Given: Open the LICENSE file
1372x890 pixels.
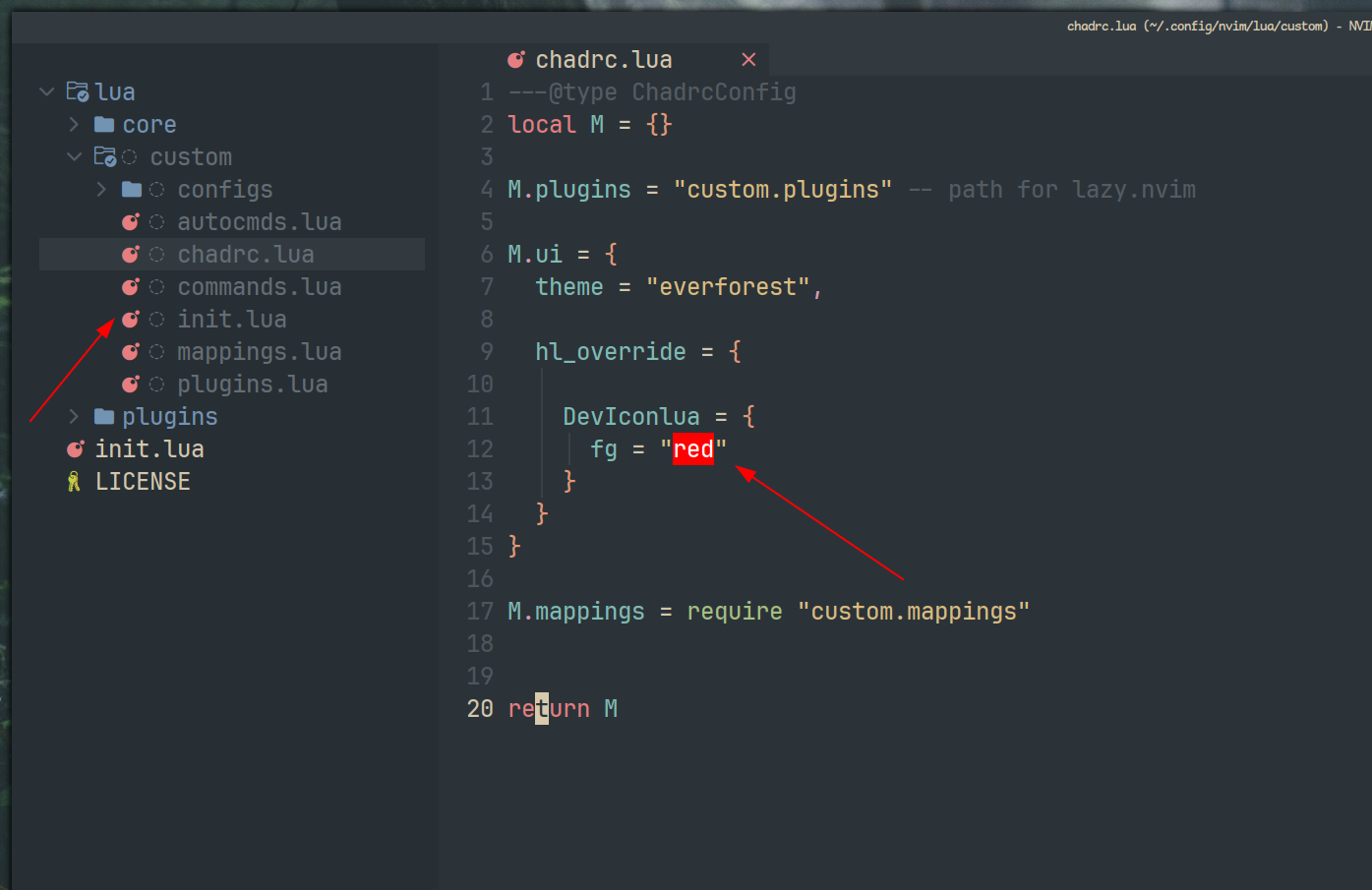Looking at the screenshot, I should click(x=143, y=482).
